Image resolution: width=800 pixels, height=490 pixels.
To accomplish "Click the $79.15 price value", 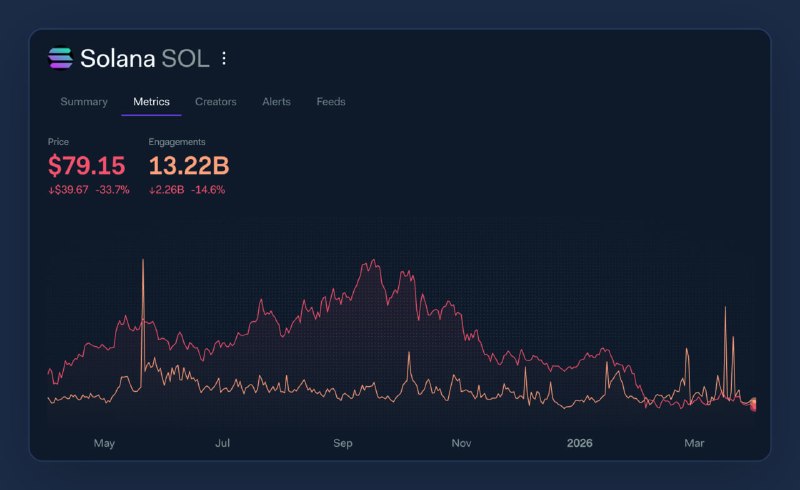I will 88,165.
